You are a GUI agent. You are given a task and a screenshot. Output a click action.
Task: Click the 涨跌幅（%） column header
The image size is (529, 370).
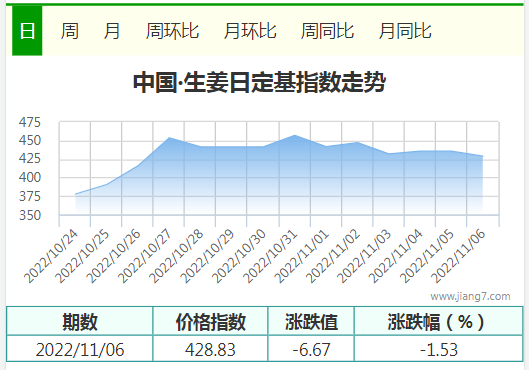coord(439,322)
